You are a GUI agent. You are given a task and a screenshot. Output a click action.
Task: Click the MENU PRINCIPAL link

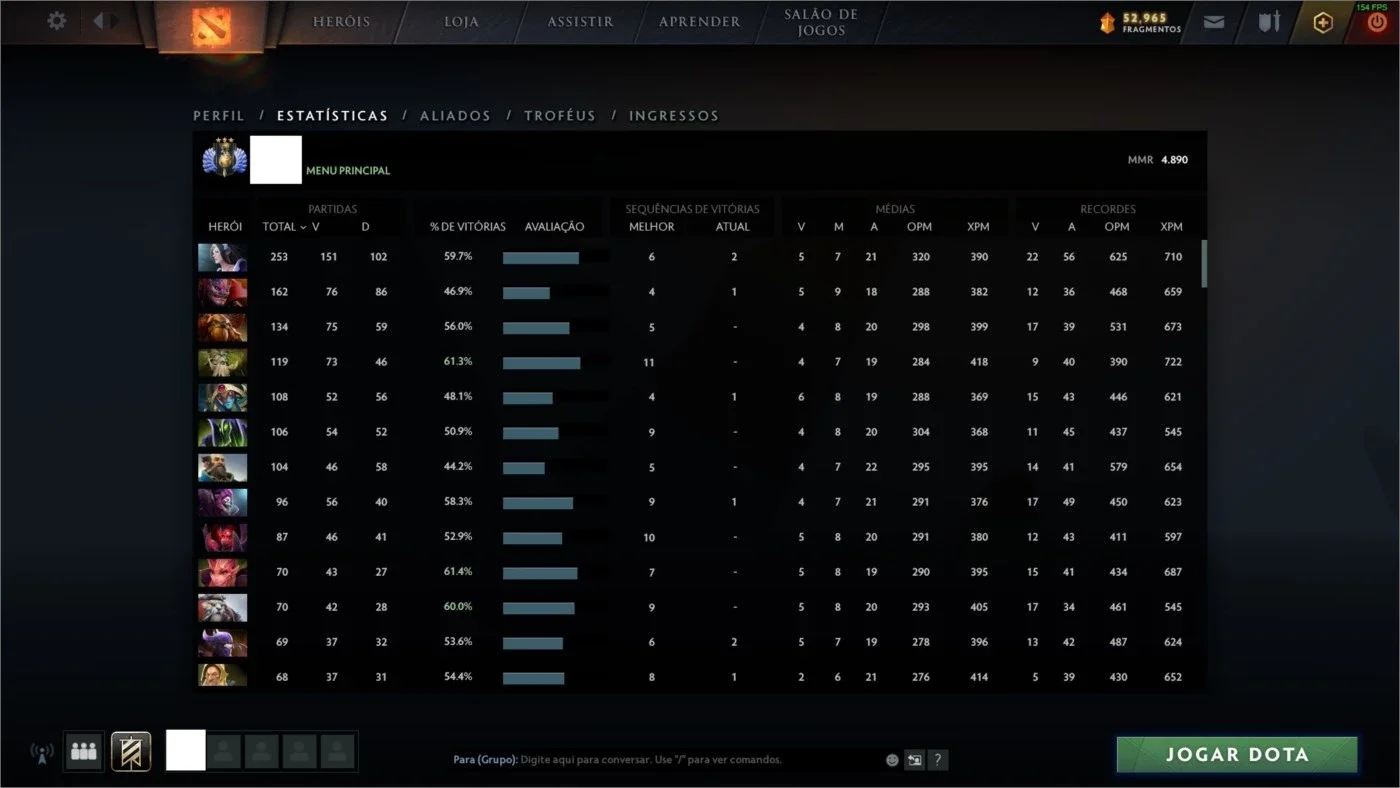[x=348, y=171]
